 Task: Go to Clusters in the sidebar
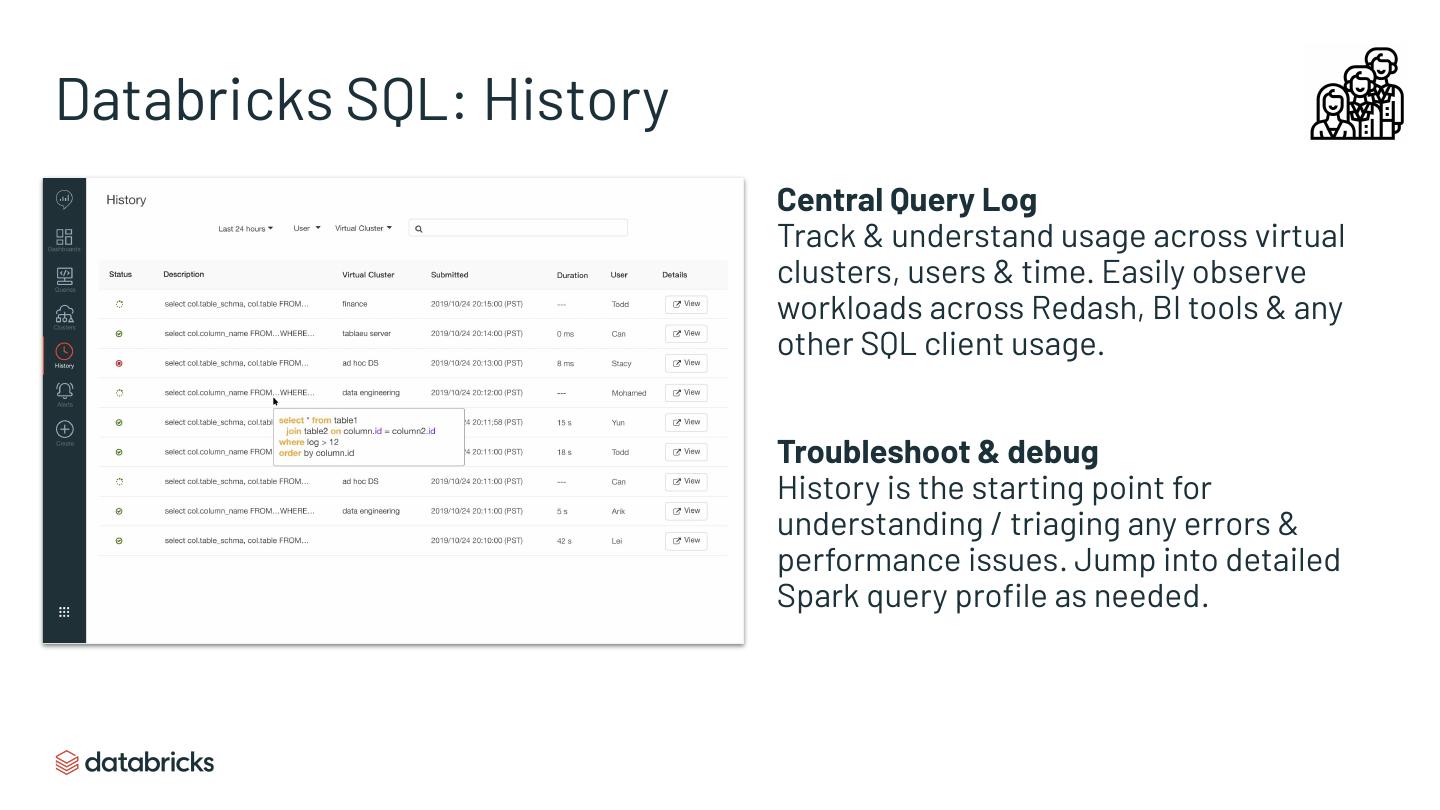click(x=64, y=316)
